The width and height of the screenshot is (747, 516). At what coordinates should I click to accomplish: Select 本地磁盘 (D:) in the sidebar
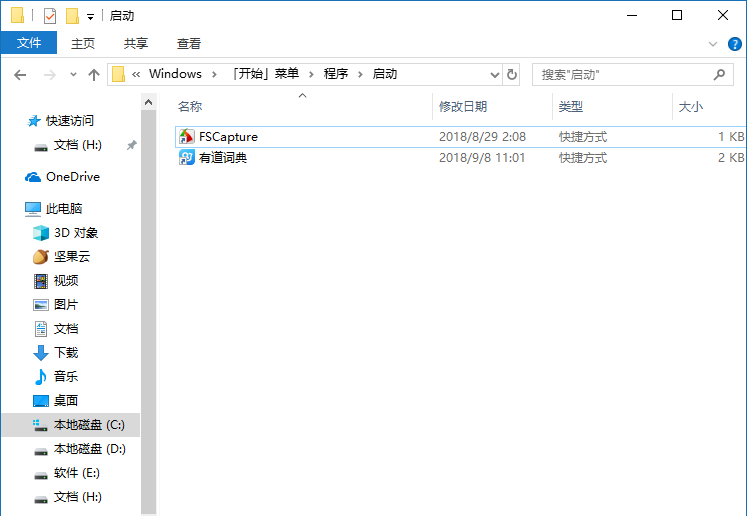88,449
